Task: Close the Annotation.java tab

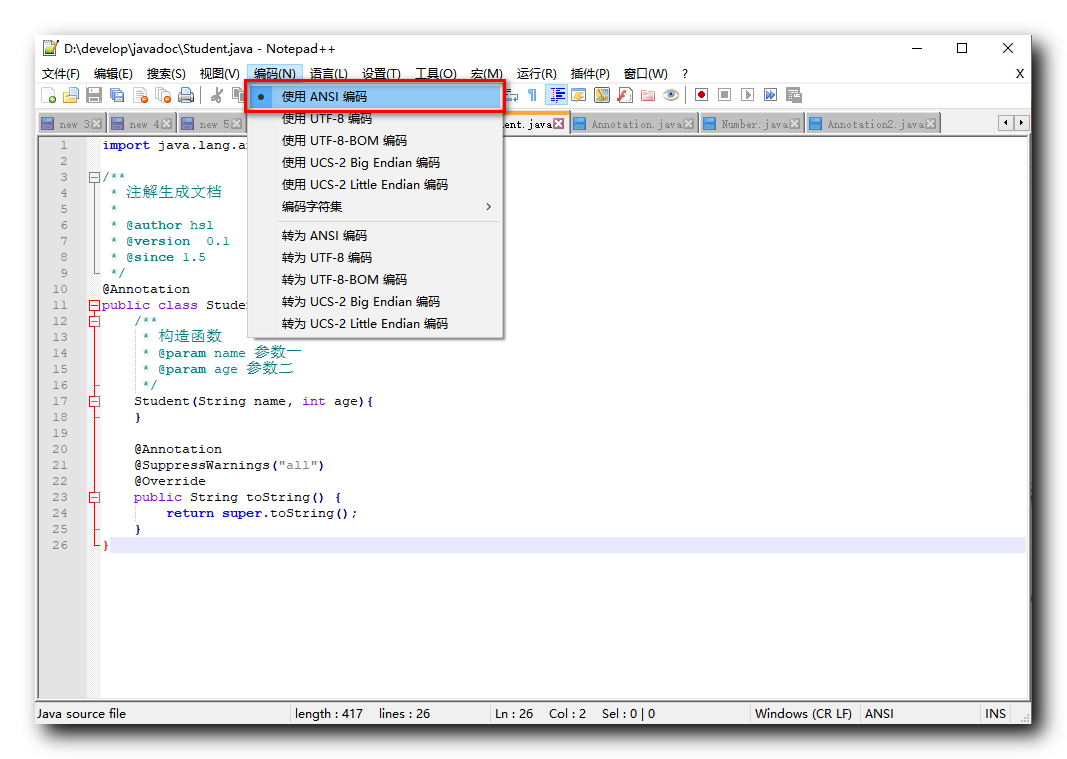Action: [689, 124]
